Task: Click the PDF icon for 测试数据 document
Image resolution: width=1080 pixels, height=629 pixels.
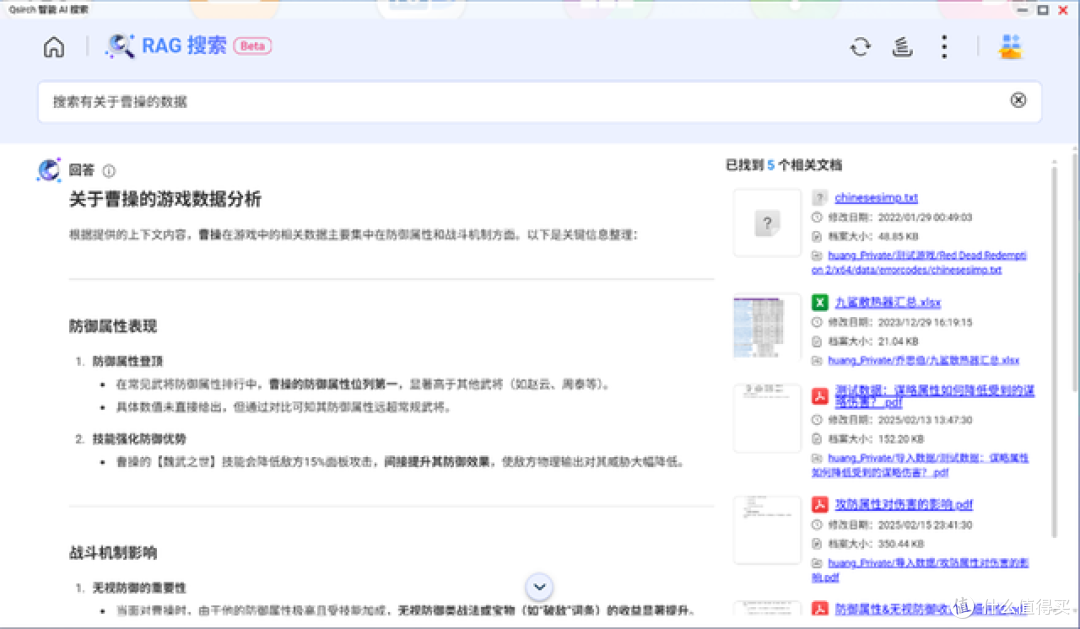Action: 819,396
